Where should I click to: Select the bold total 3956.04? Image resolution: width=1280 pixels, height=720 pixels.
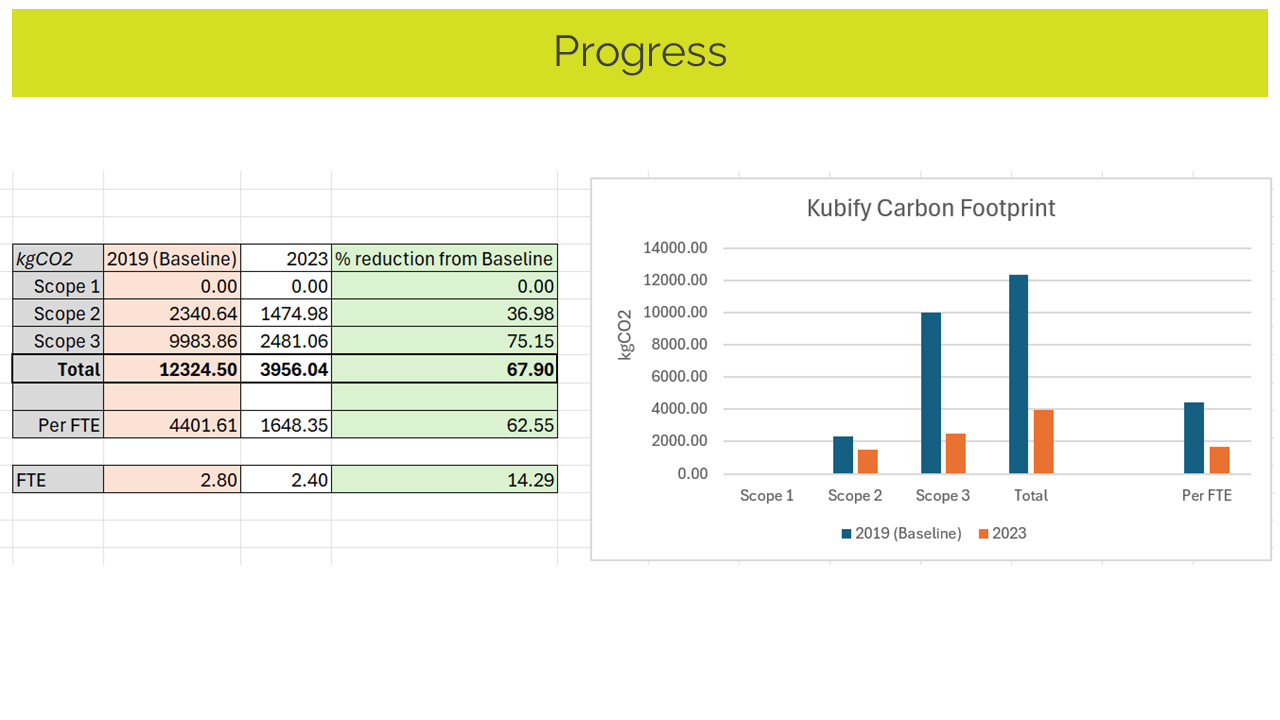[x=286, y=369]
